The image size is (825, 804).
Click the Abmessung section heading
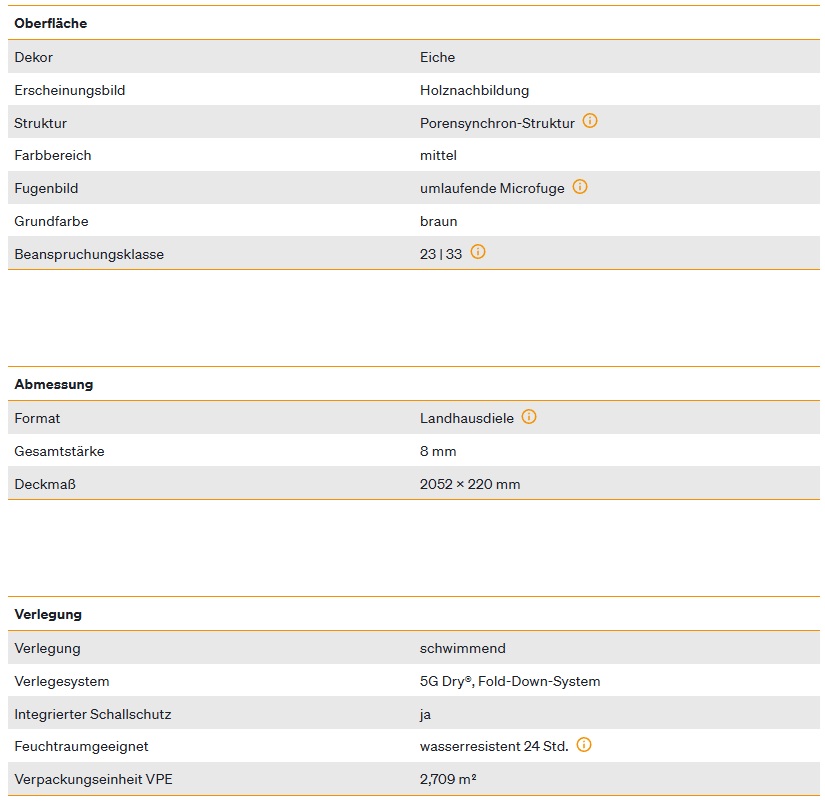54,385
